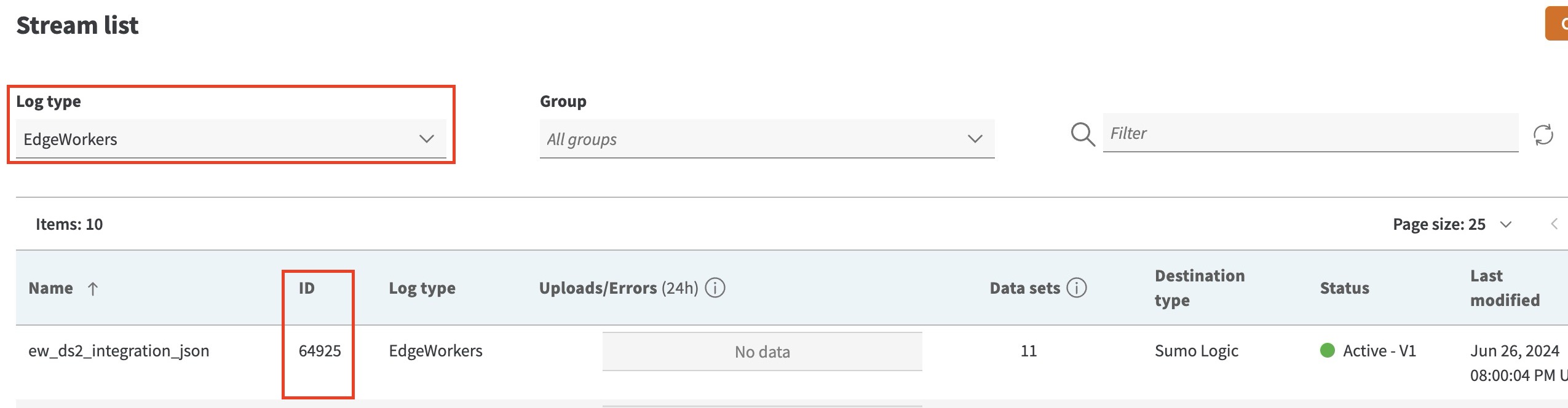Click stream ID 64925
Viewport: 1568px width, 408px height.
320,351
